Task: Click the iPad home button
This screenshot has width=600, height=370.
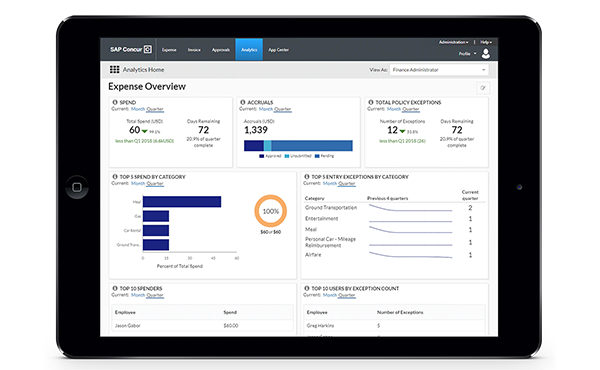Action: 77,187
